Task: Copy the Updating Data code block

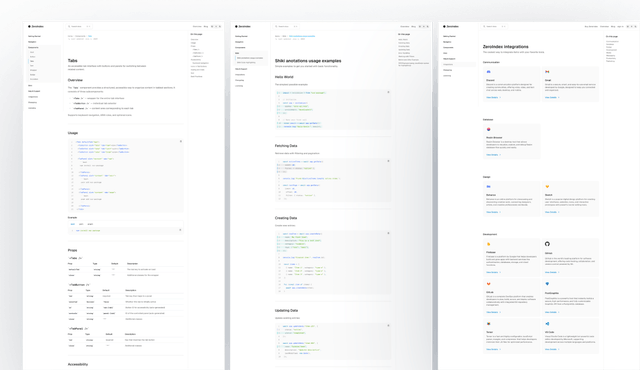Action: 388,326
